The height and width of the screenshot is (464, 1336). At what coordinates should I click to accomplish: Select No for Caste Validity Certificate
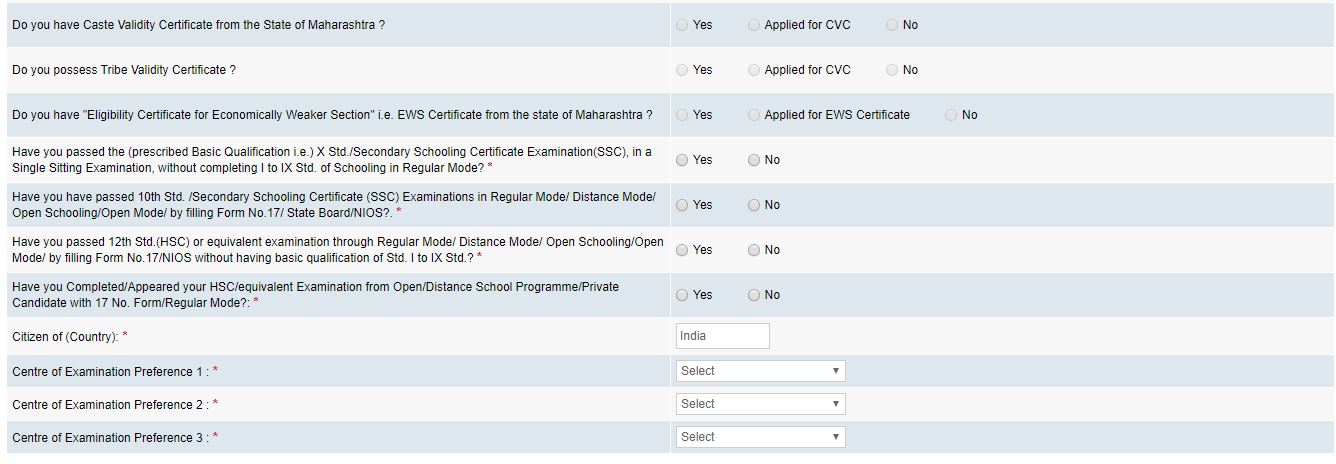coord(892,25)
